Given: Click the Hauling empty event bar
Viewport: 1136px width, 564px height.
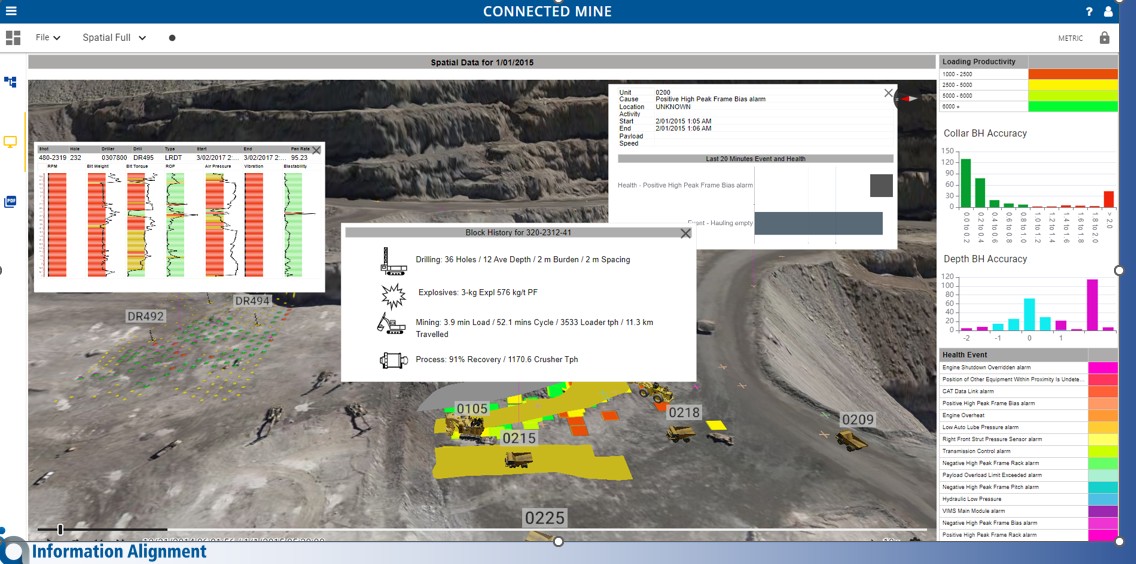Looking at the screenshot, I should [x=819, y=223].
